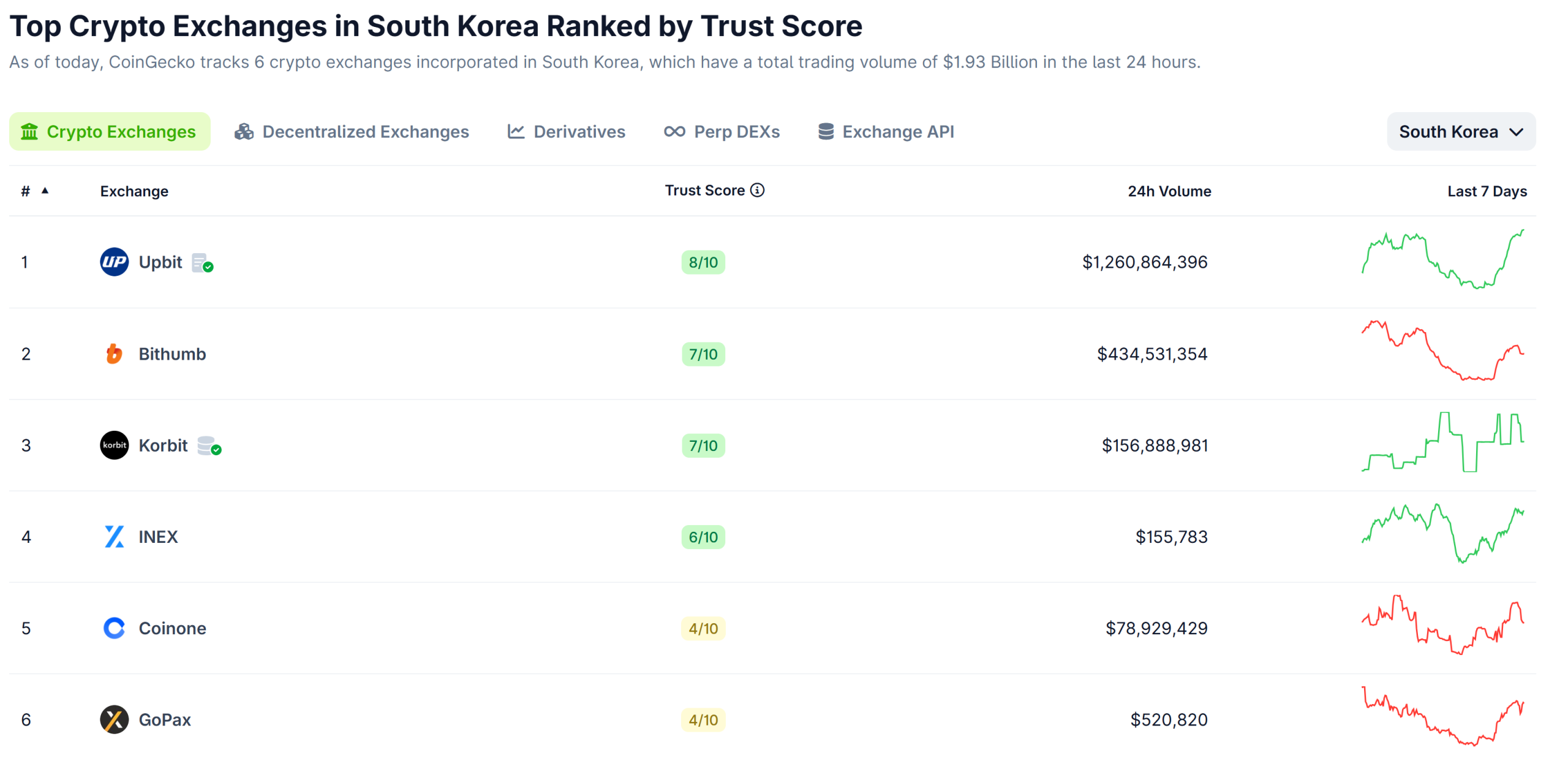This screenshot has height=758, width=1568.
Task: Click the reserves badge next to Korbit
Action: 208,446
